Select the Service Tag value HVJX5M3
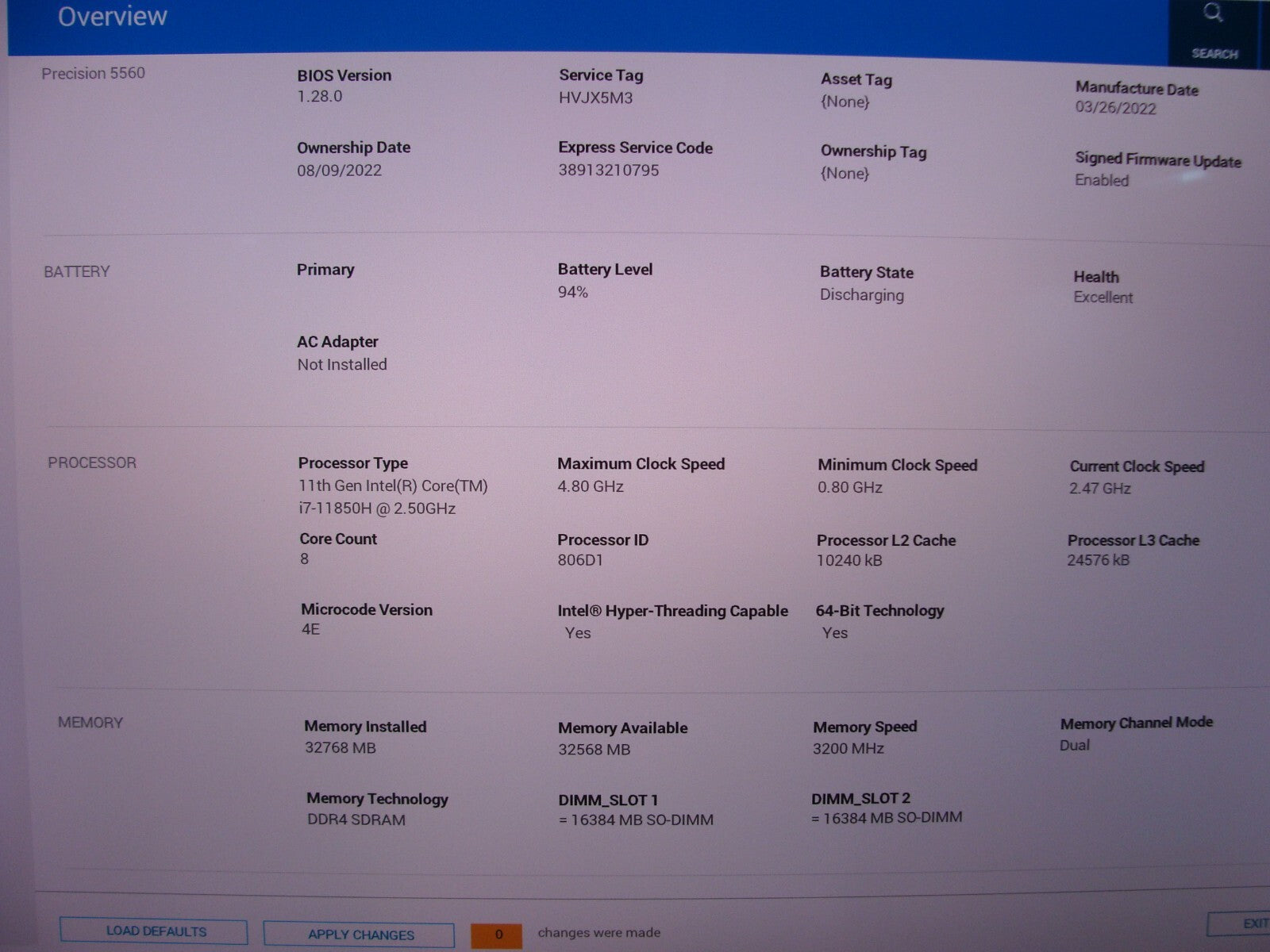Image resolution: width=1270 pixels, height=952 pixels. coord(595,98)
